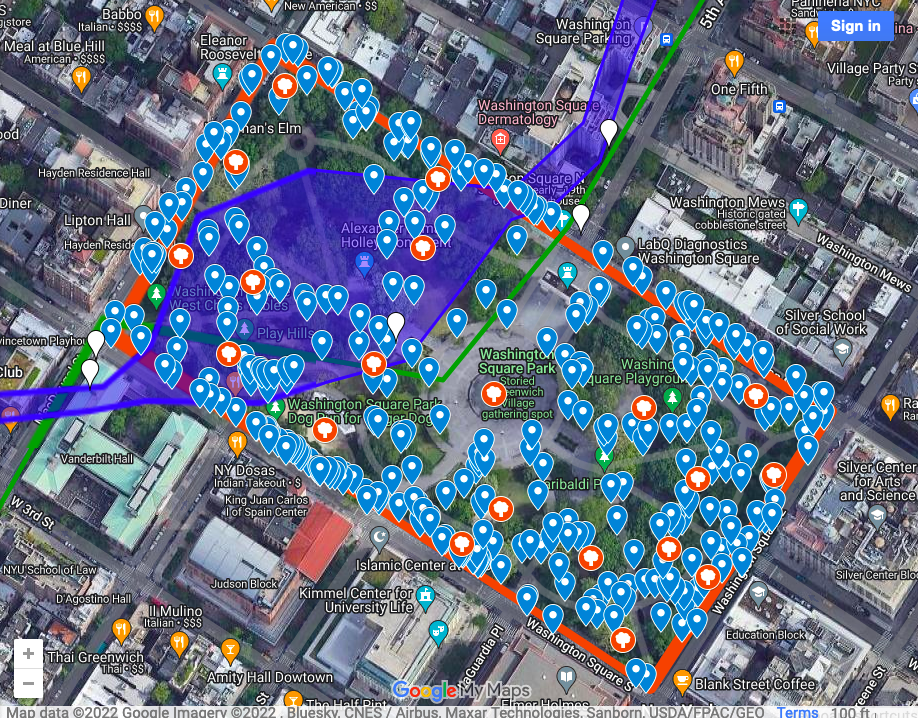Viewport: 918px width, 718px height.
Task: Click the Judson Block label
Action: pyautogui.click(x=244, y=584)
